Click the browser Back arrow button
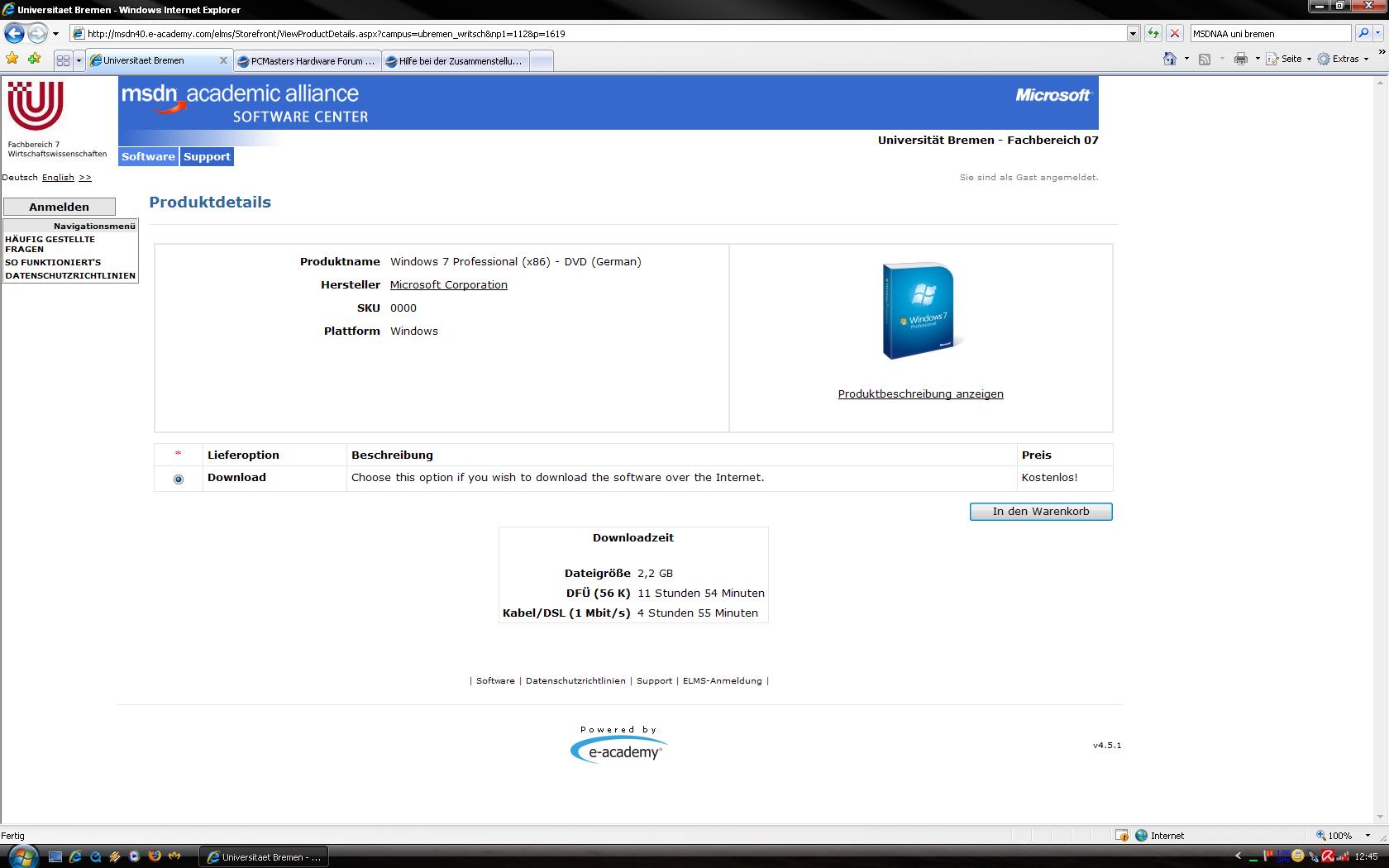 point(14,34)
